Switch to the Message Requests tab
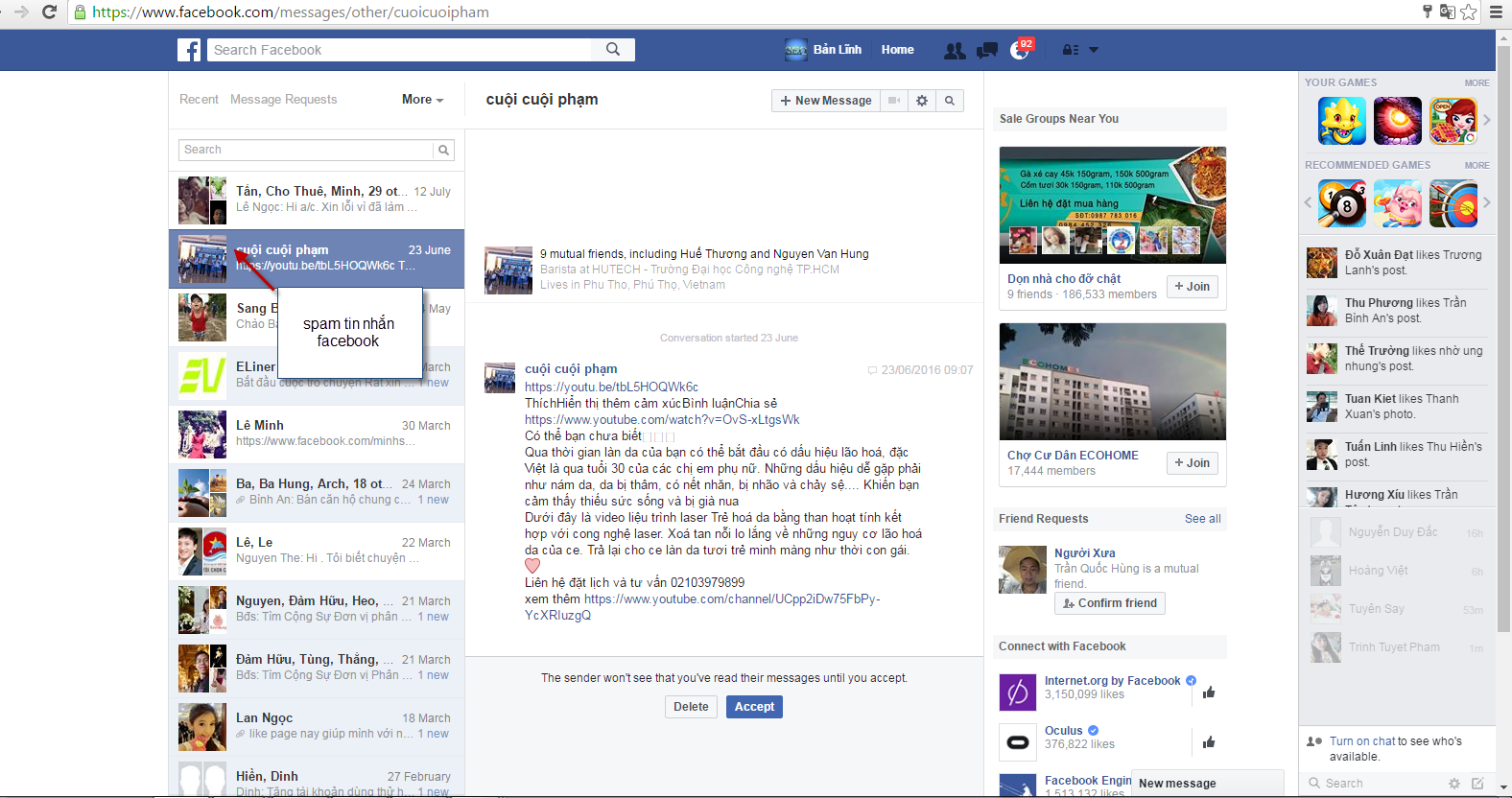The height and width of the screenshot is (798, 1512). [x=283, y=100]
